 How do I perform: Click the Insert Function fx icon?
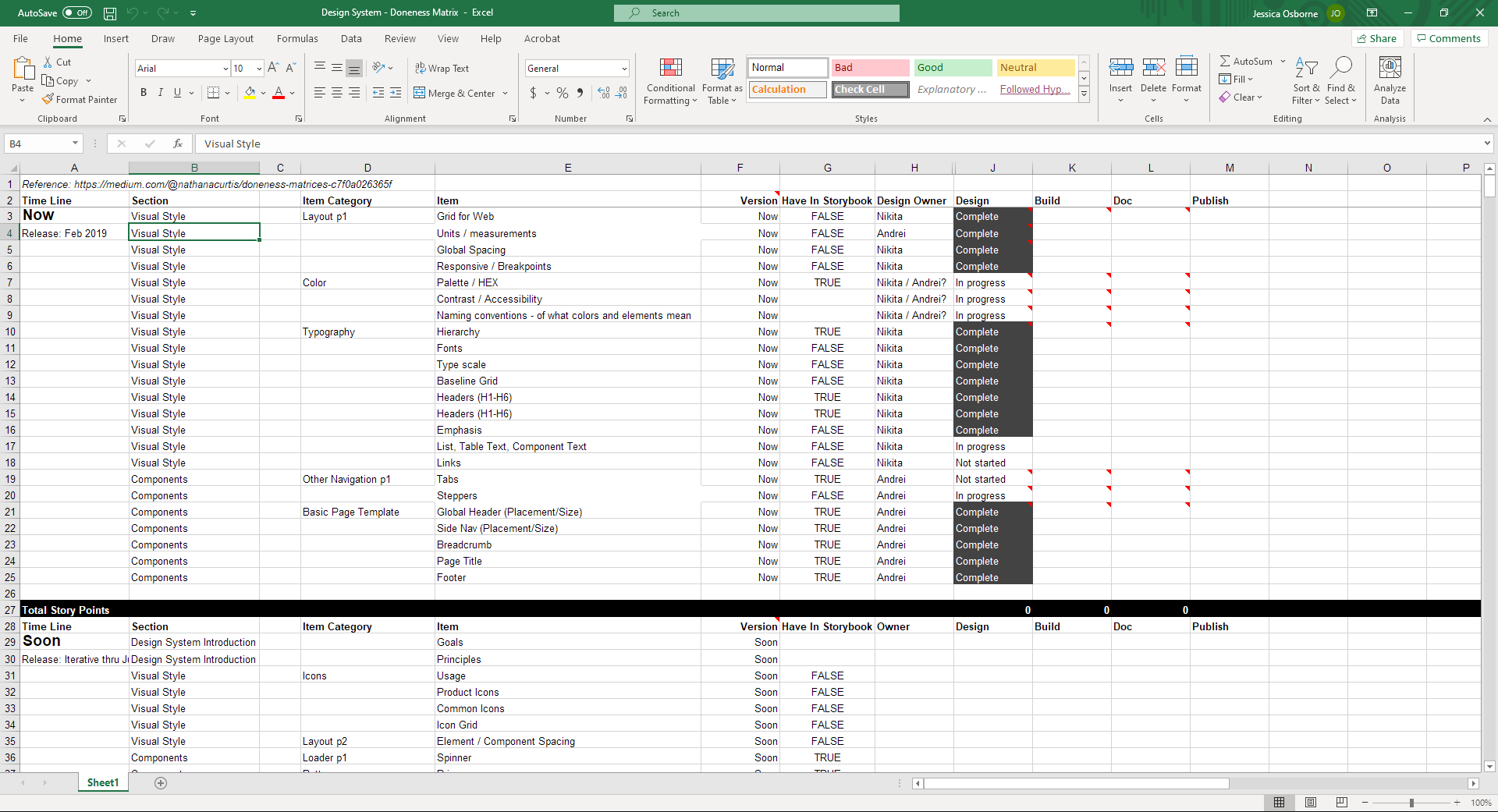178,144
